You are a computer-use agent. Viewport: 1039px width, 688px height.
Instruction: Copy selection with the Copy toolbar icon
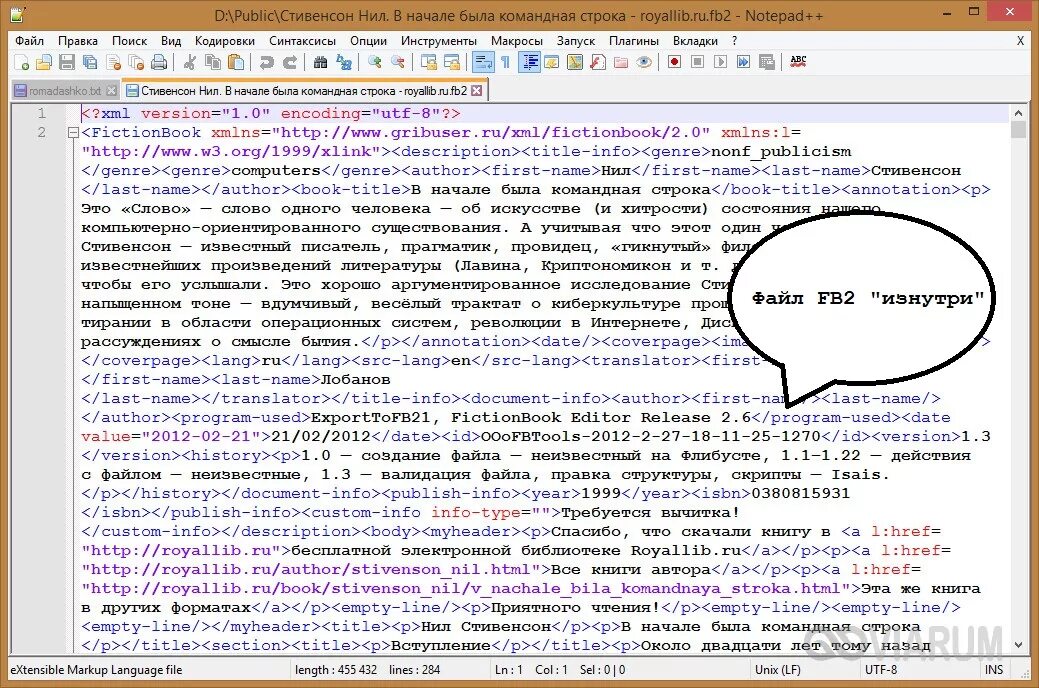pos(213,62)
